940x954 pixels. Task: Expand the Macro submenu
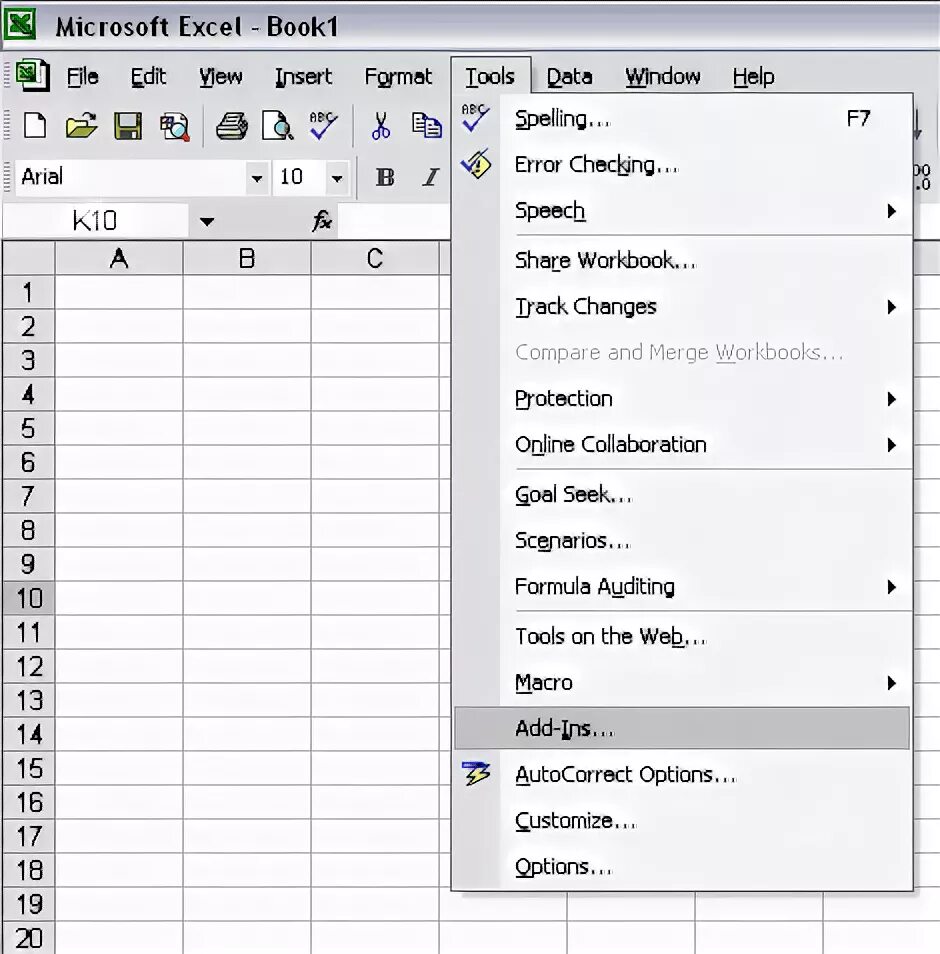click(682, 683)
